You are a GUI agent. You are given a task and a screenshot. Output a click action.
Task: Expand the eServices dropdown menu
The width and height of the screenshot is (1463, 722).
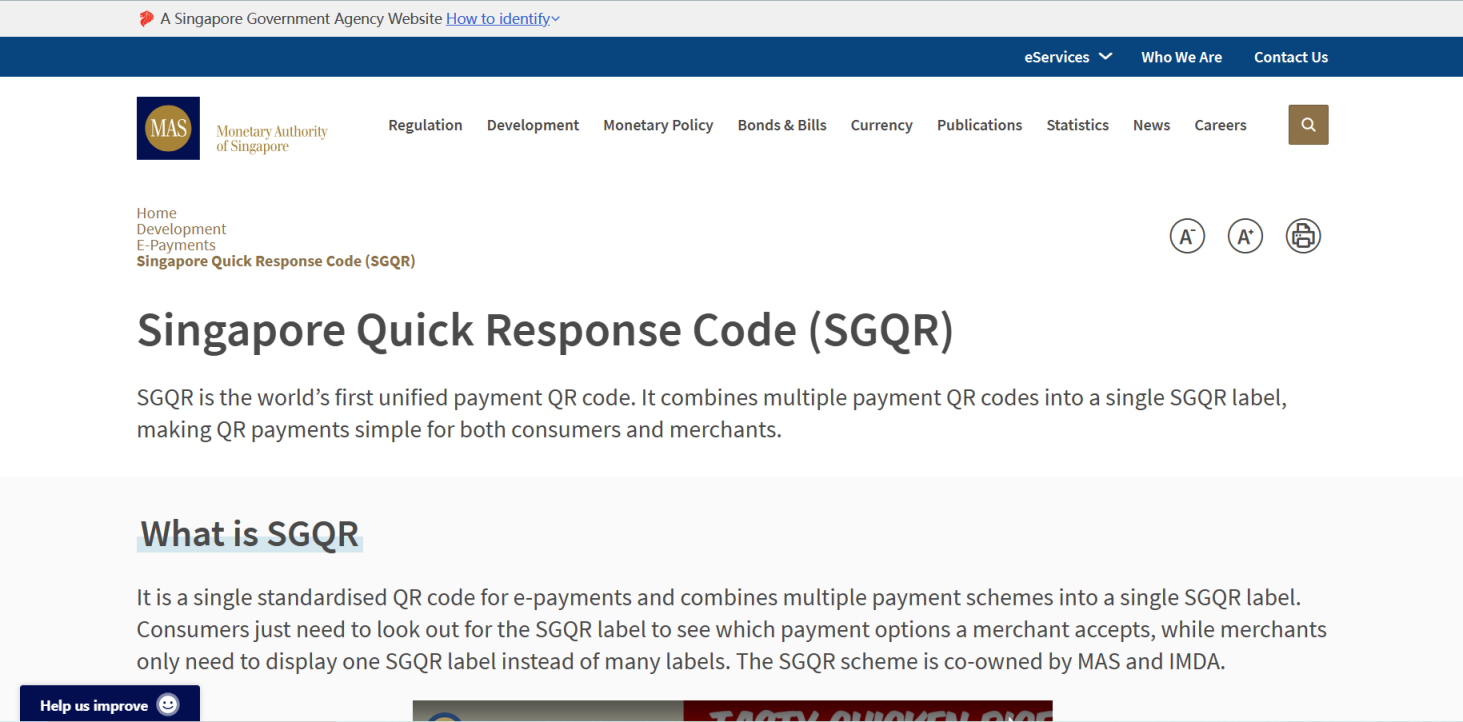pyautogui.click(x=1055, y=57)
